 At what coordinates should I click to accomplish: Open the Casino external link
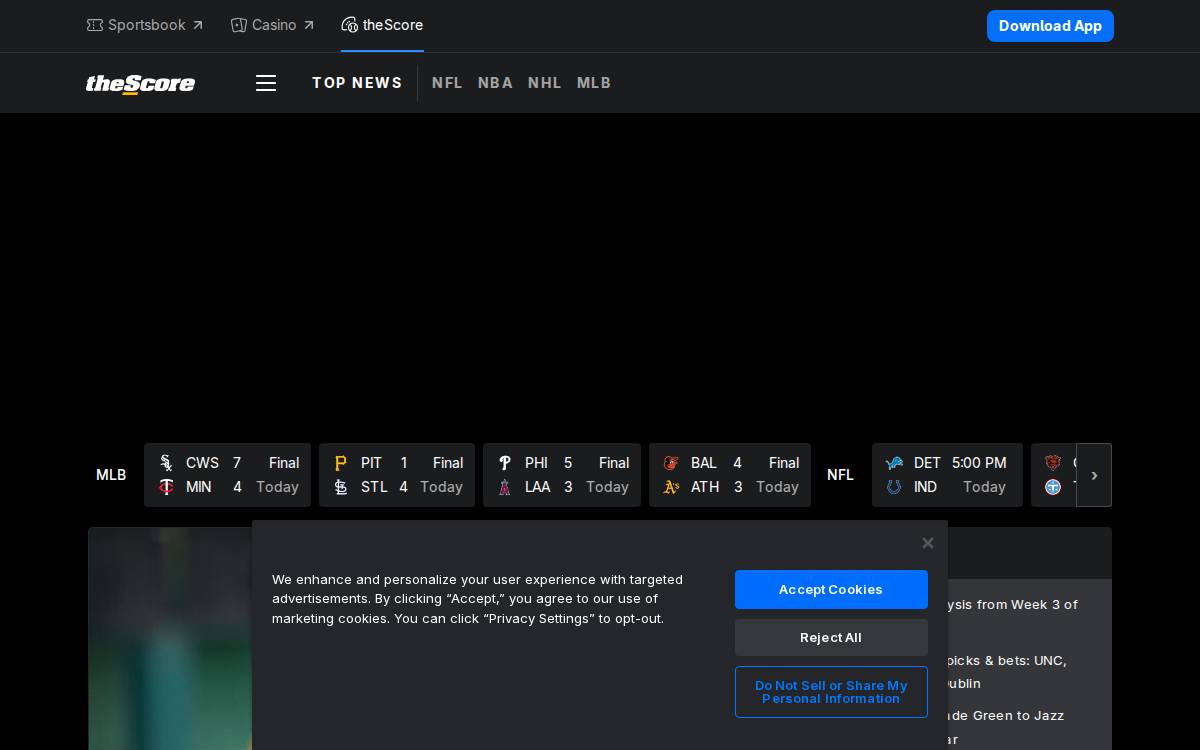click(x=272, y=25)
